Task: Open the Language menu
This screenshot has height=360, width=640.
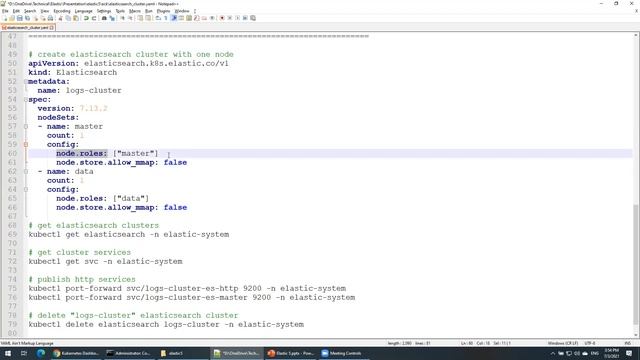Action: pyautogui.click(x=84, y=11)
